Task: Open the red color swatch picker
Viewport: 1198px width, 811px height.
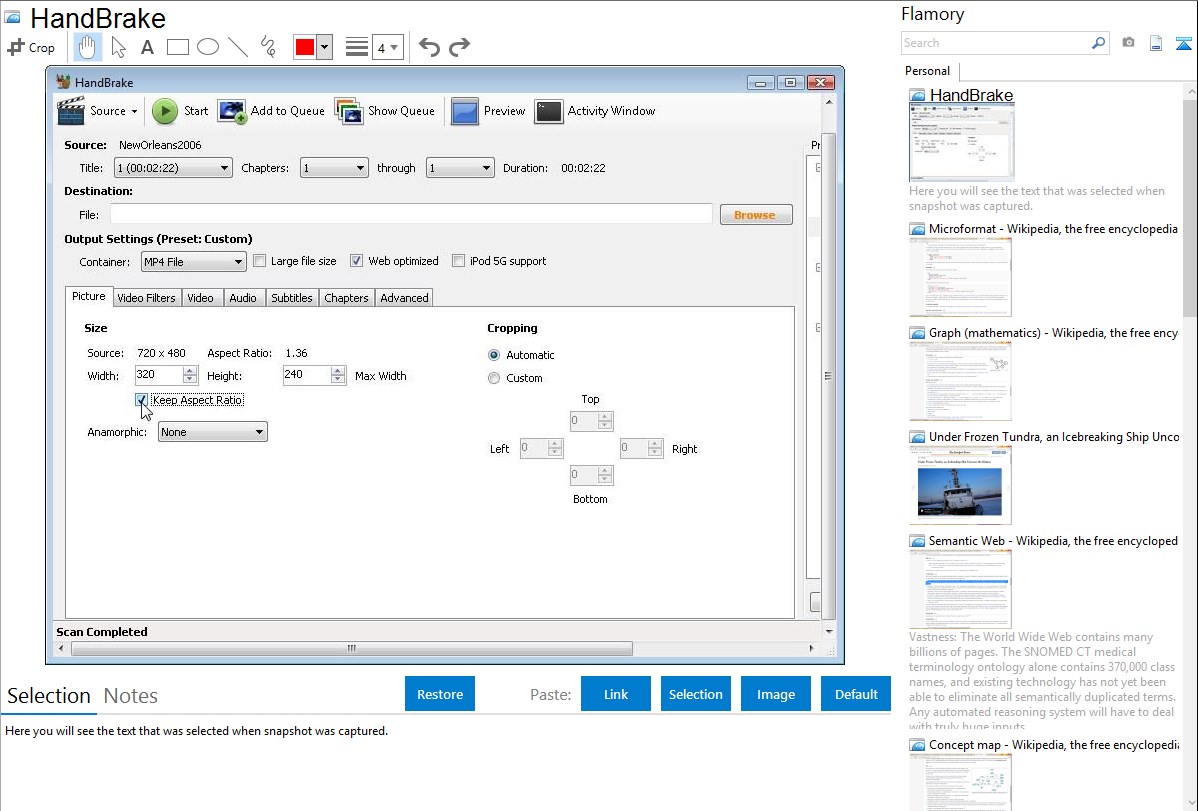Action: pyautogui.click(x=312, y=47)
